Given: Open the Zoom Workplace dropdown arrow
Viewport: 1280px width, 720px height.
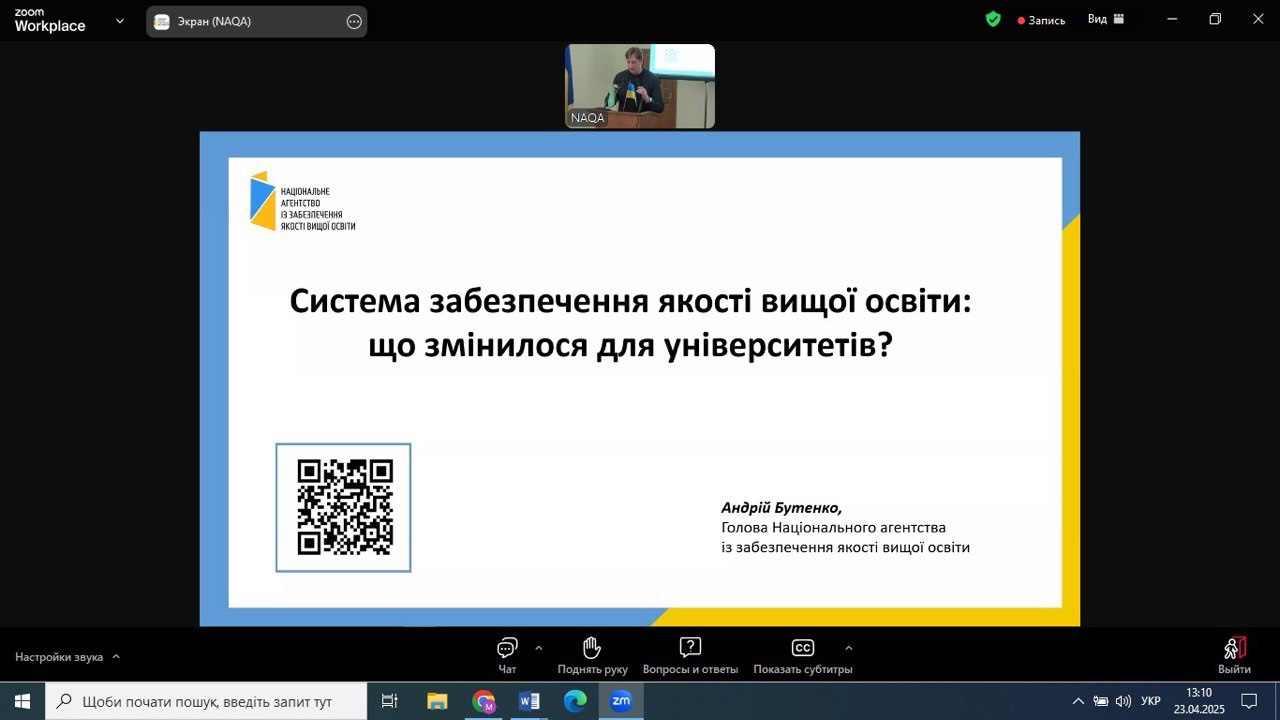Looking at the screenshot, I should [120, 20].
